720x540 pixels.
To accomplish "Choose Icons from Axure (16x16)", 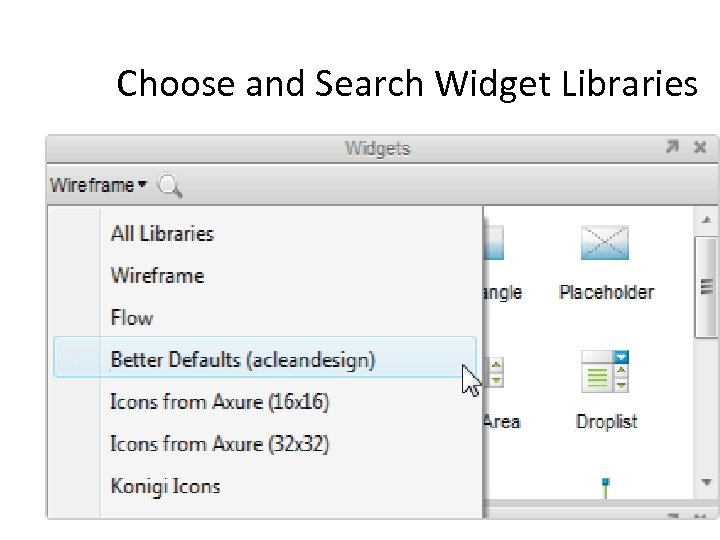I will click(219, 402).
